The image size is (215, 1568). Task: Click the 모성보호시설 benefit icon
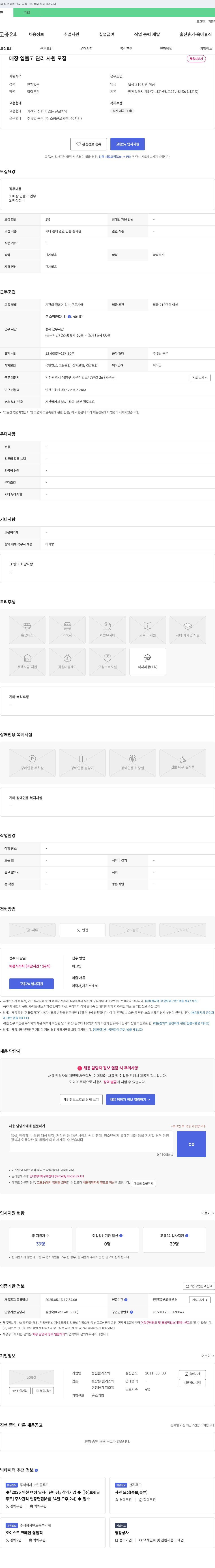107,662
